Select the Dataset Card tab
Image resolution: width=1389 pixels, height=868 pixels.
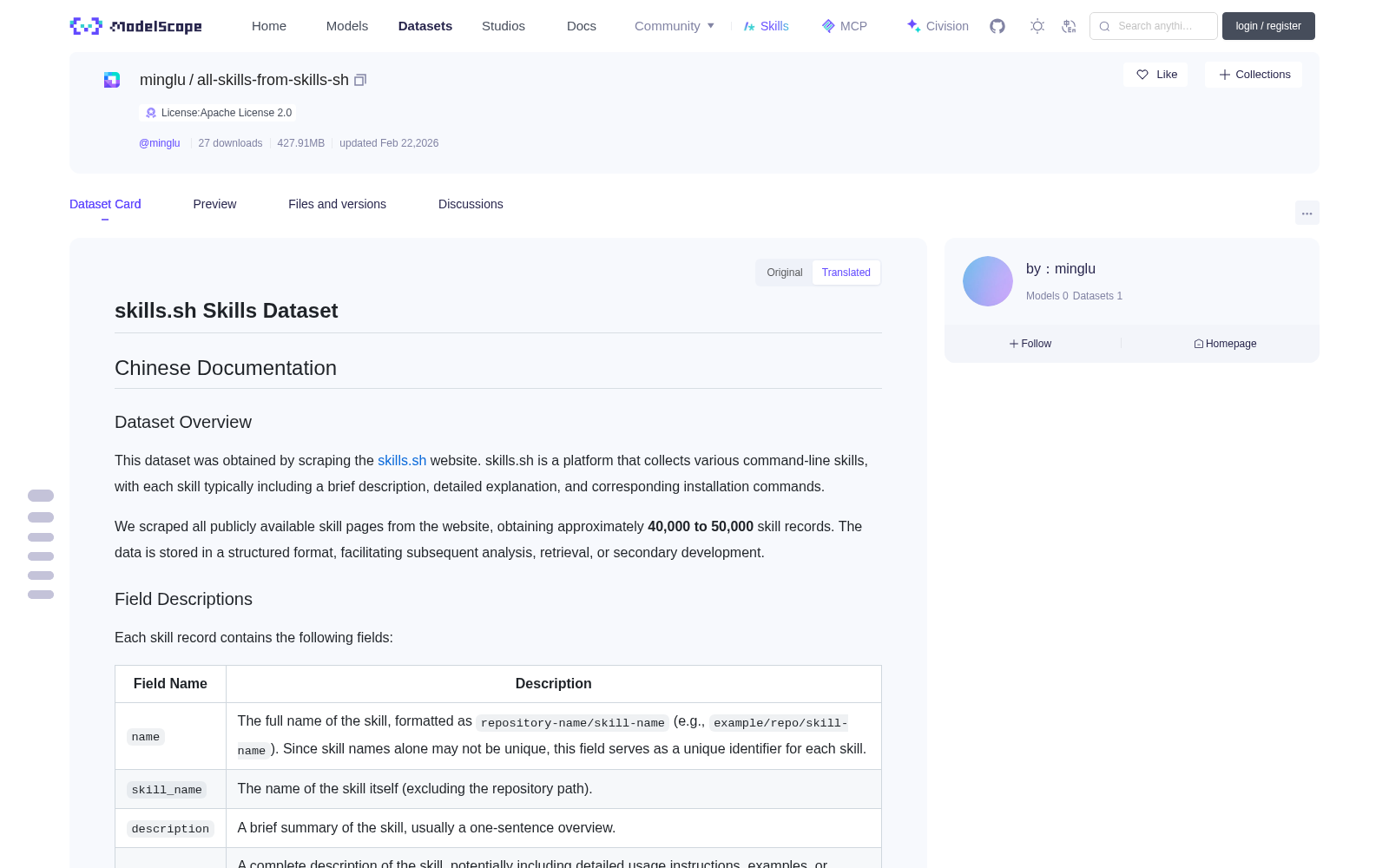click(105, 204)
